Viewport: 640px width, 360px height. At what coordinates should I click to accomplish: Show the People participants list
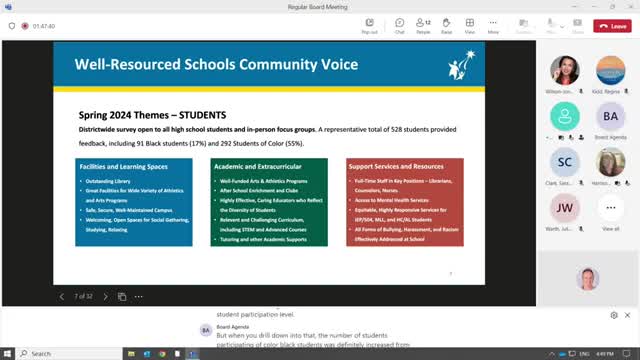pos(423,26)
